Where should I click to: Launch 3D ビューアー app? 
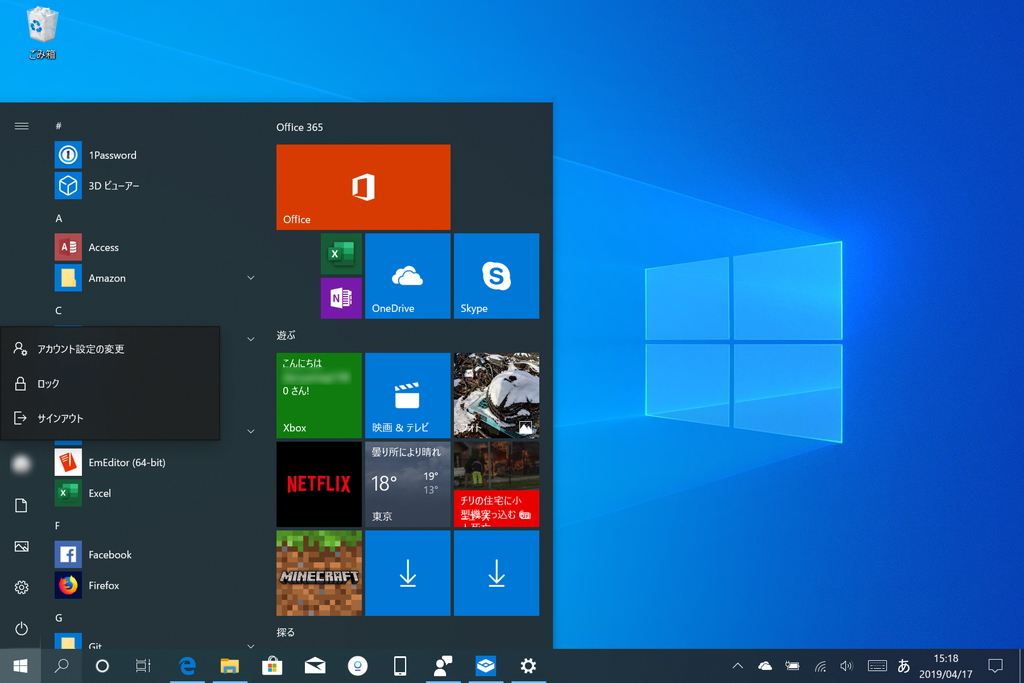pyautogui.click(x=152, y=185)
